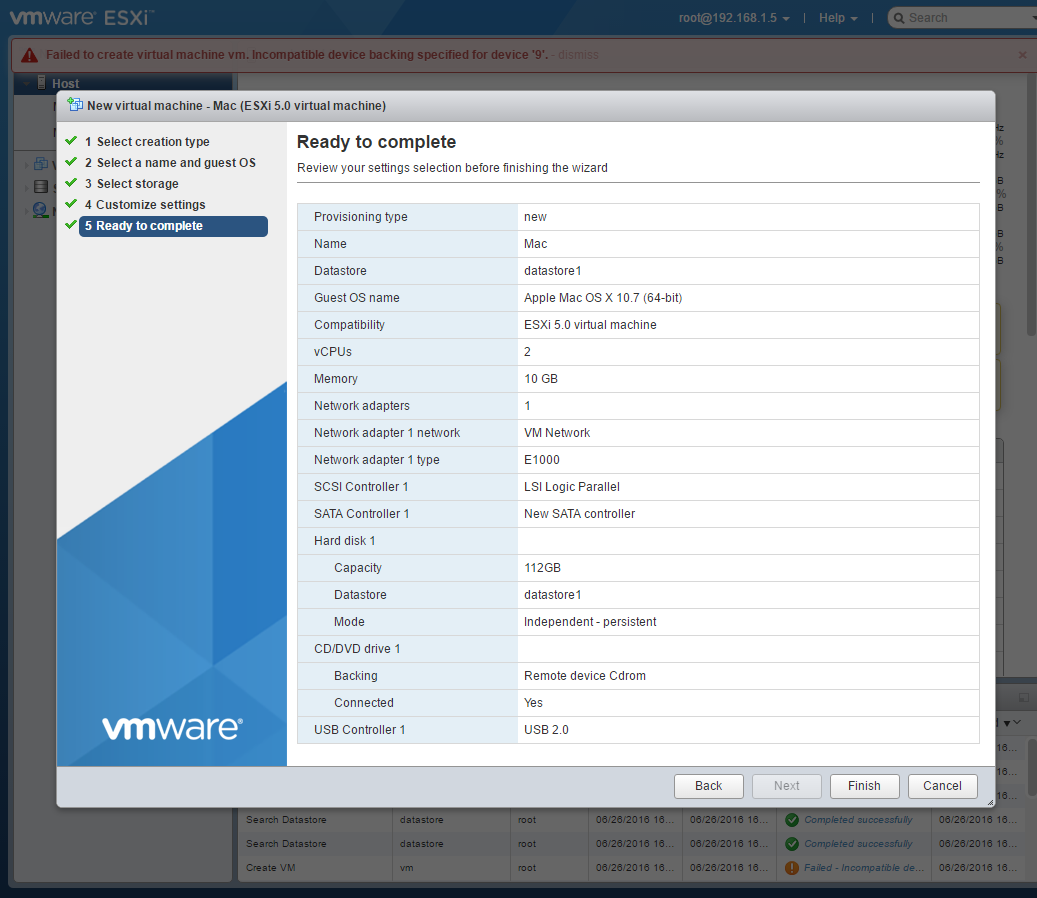Click the resize grip at dialog corner
Screen dimensions: 1037x898
pos(990,802)
